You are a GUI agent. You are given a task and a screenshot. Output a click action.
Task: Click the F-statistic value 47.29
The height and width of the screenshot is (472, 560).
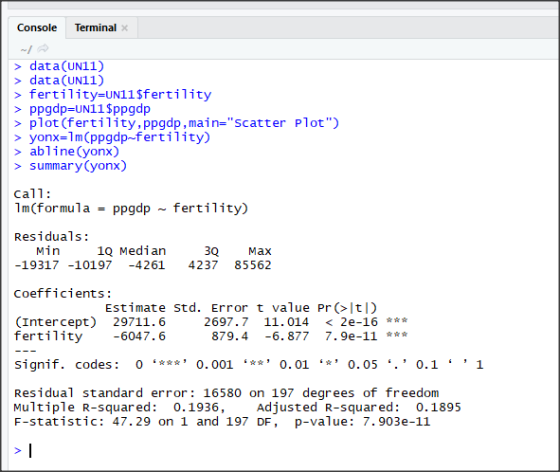tap(131, 422)
